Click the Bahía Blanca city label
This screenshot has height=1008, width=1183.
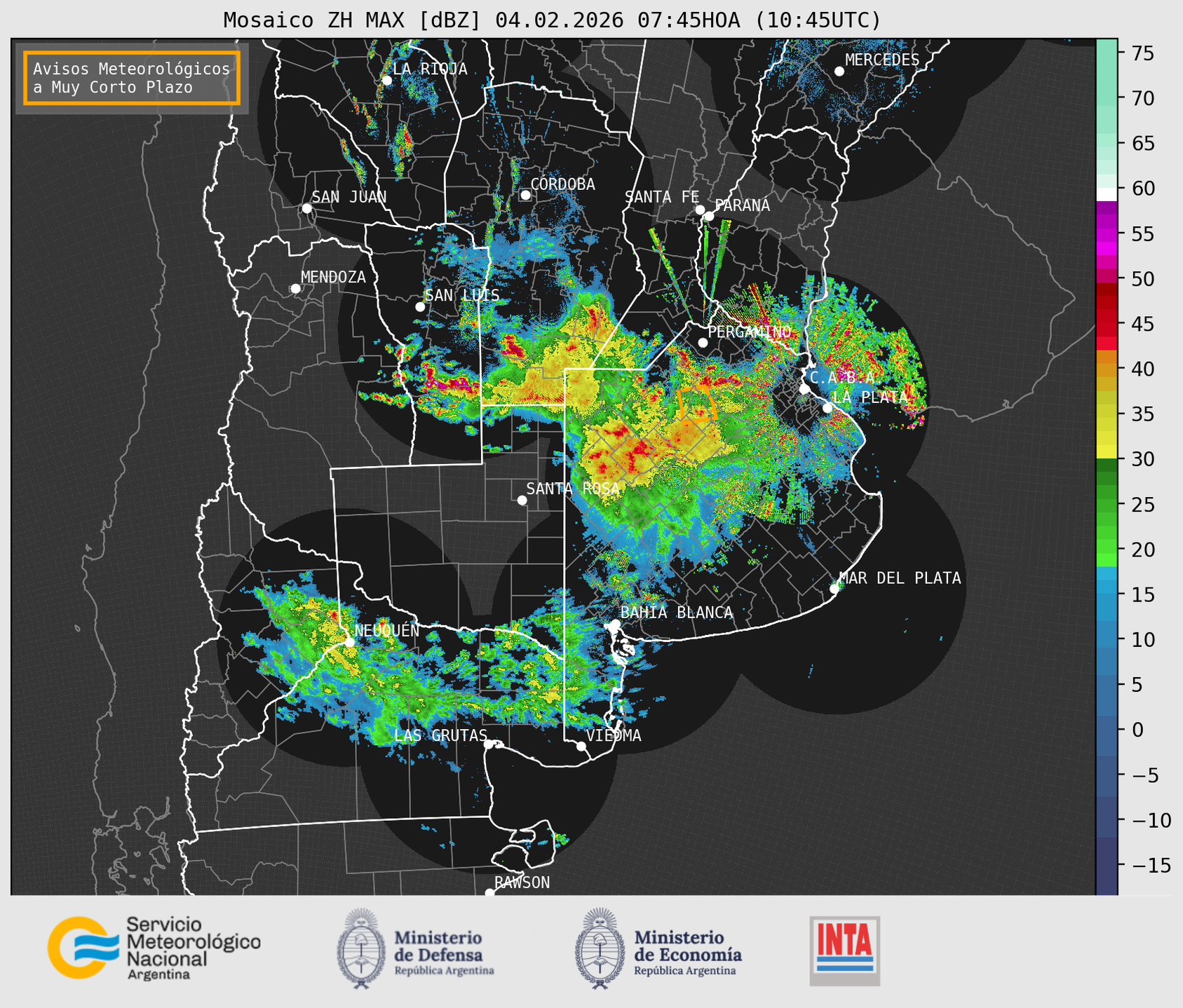point(676,613)
